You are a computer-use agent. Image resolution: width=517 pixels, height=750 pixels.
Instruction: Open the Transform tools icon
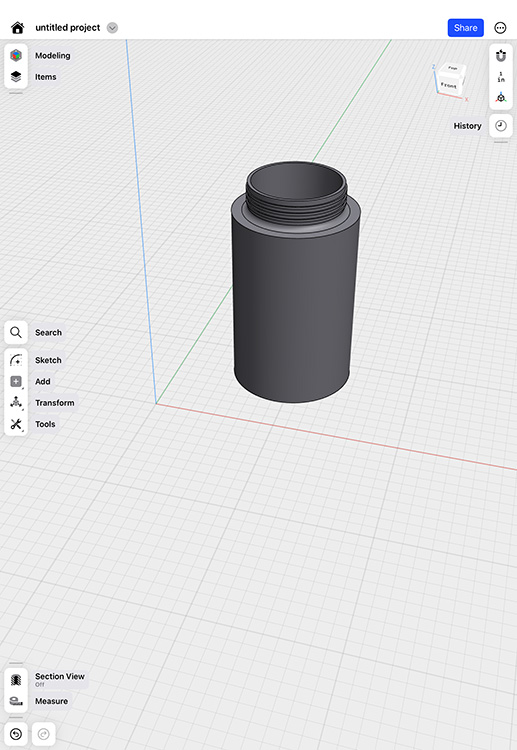pos(16,403)
